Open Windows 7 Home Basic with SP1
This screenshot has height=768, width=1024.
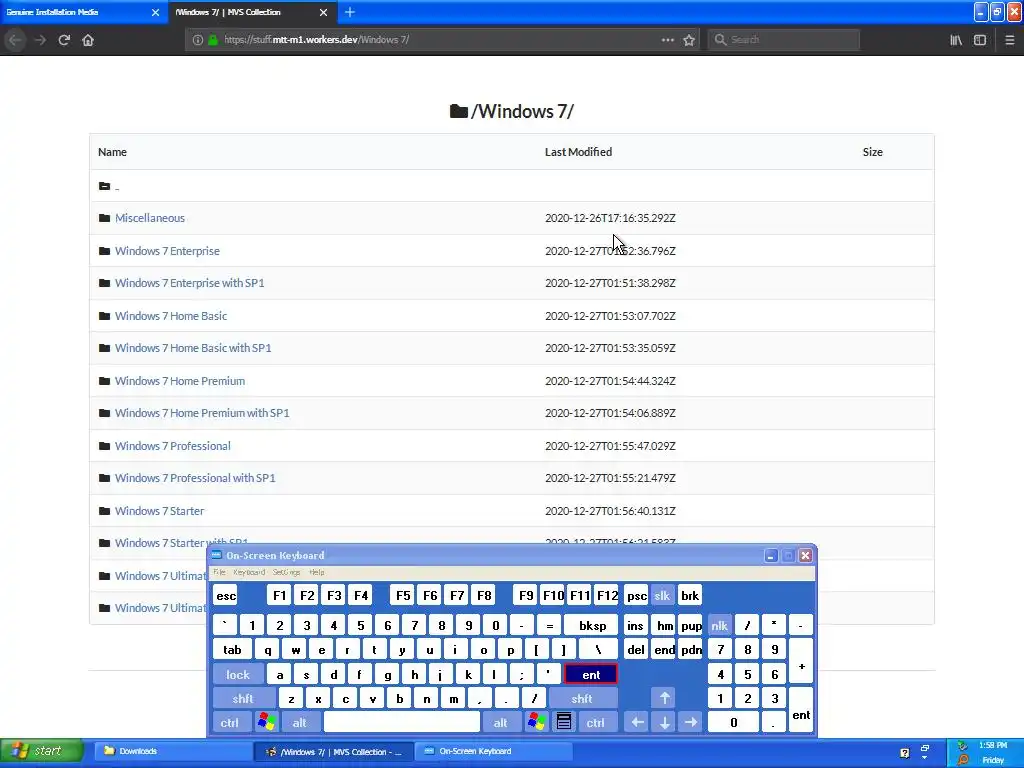(x=193, y=348)
